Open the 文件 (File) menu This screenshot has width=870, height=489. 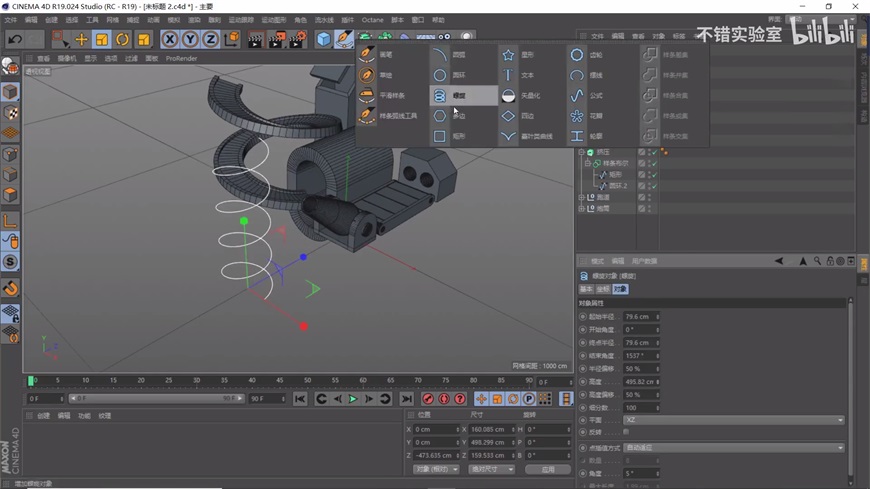tap(10, 20)
